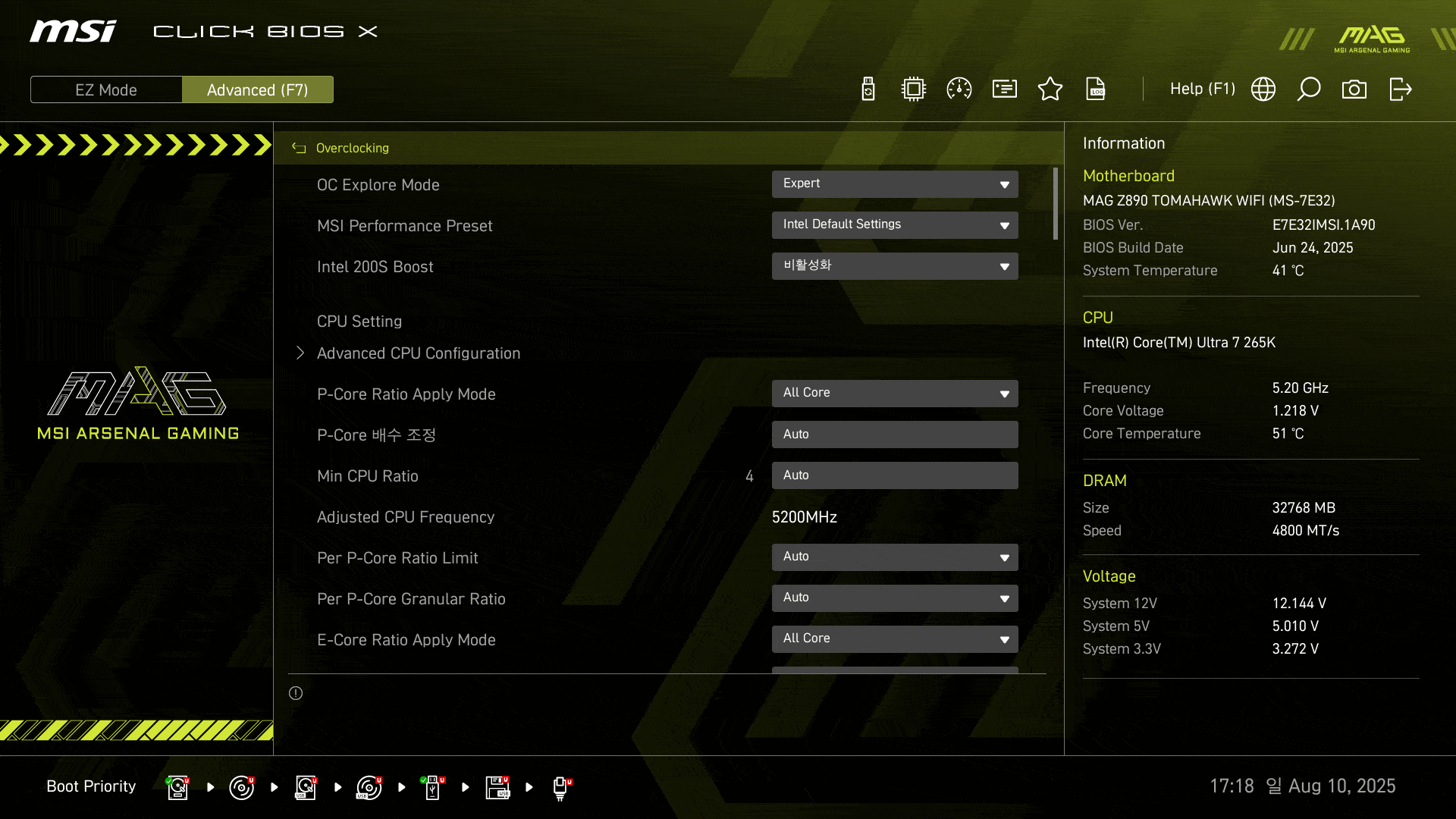Image resolution: width=1456 pixels, height=819 pixels.
Task: Click the BIOS Ver. E7E32IMSI.1A90 value
Action: click(x=1324, y=225)
